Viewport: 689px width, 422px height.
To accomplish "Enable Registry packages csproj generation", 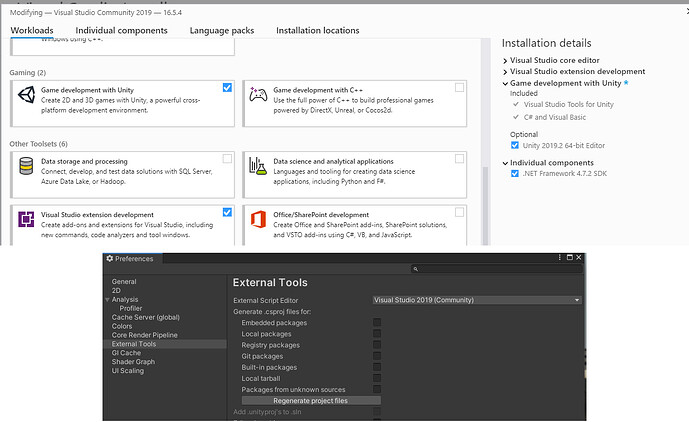I will click(377, 345).
